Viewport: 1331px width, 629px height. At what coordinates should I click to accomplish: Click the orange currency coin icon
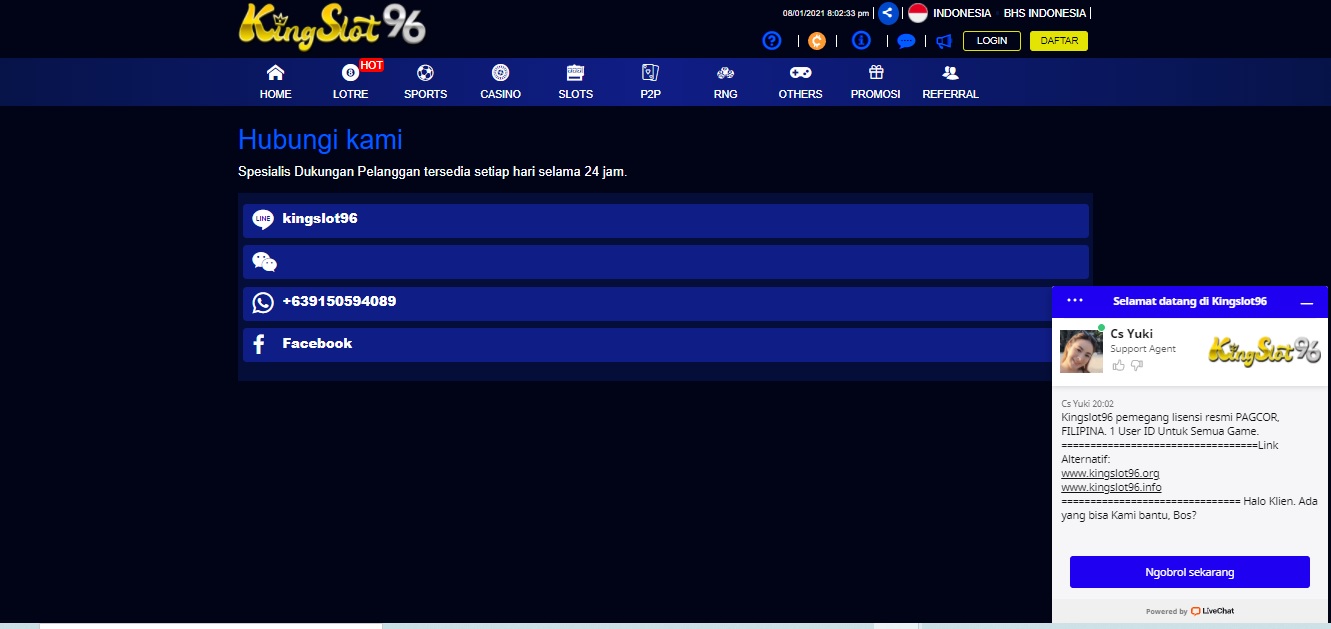tap(817, 41)
